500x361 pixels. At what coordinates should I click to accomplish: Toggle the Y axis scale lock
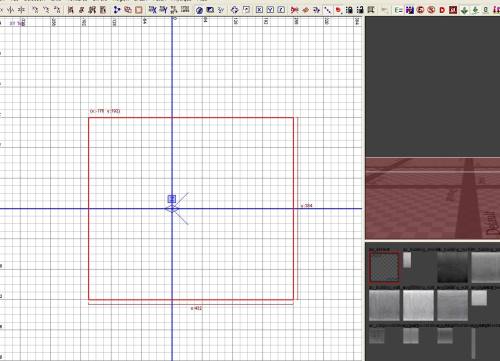(270, 10)
